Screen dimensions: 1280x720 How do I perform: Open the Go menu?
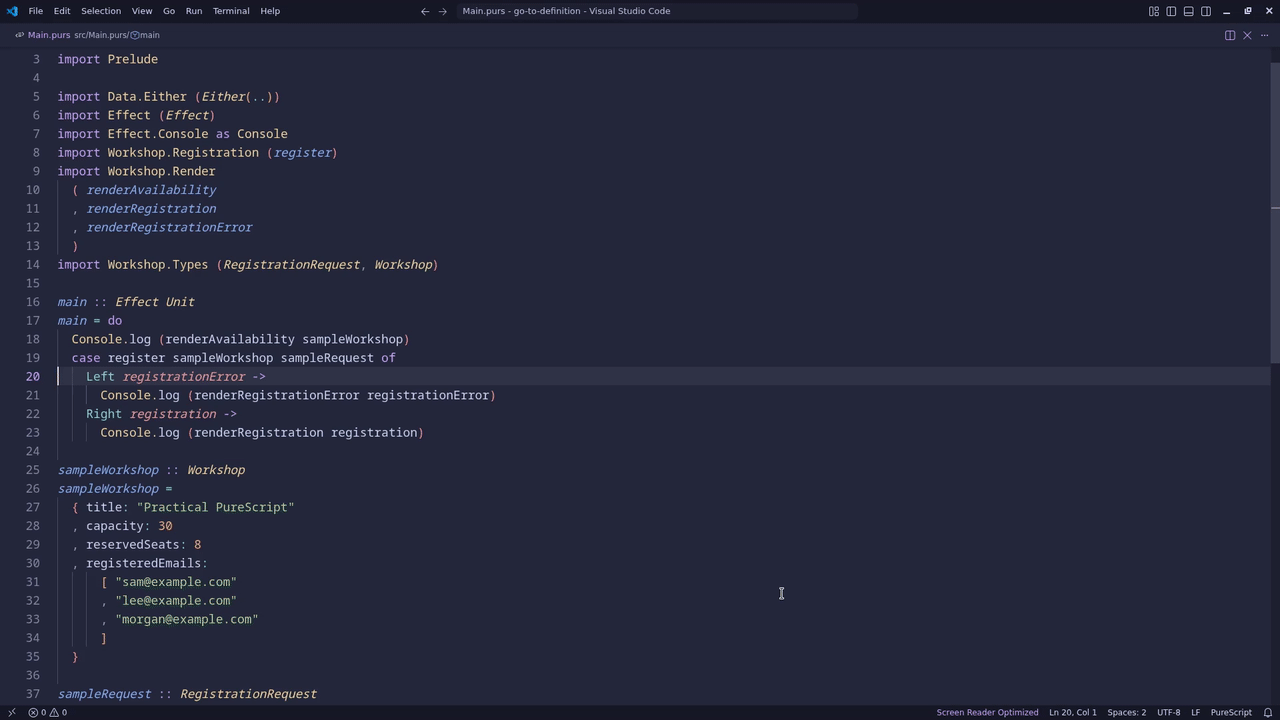tap(169, 11)
